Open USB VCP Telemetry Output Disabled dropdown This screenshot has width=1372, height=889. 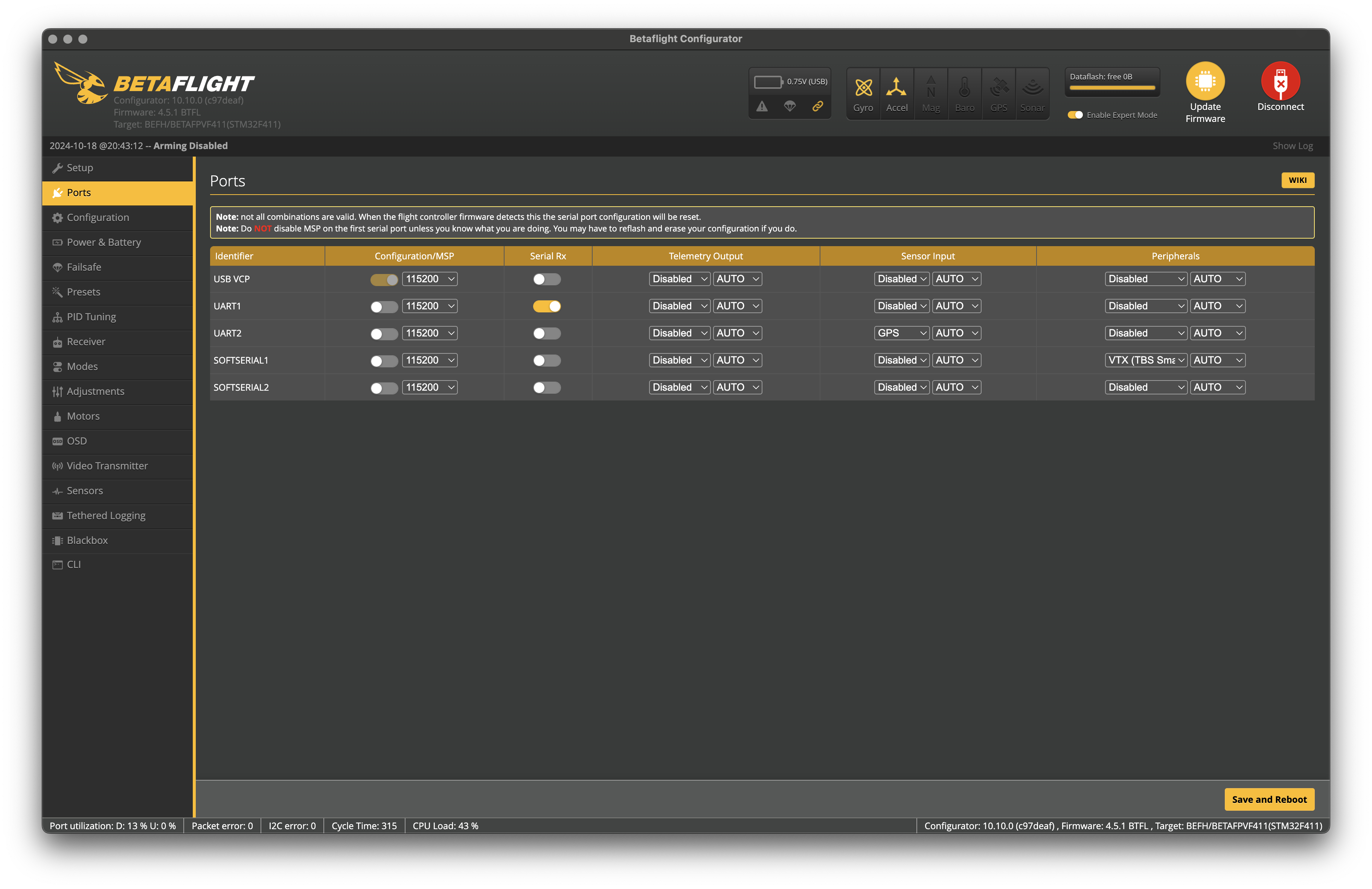pos(679,279)
